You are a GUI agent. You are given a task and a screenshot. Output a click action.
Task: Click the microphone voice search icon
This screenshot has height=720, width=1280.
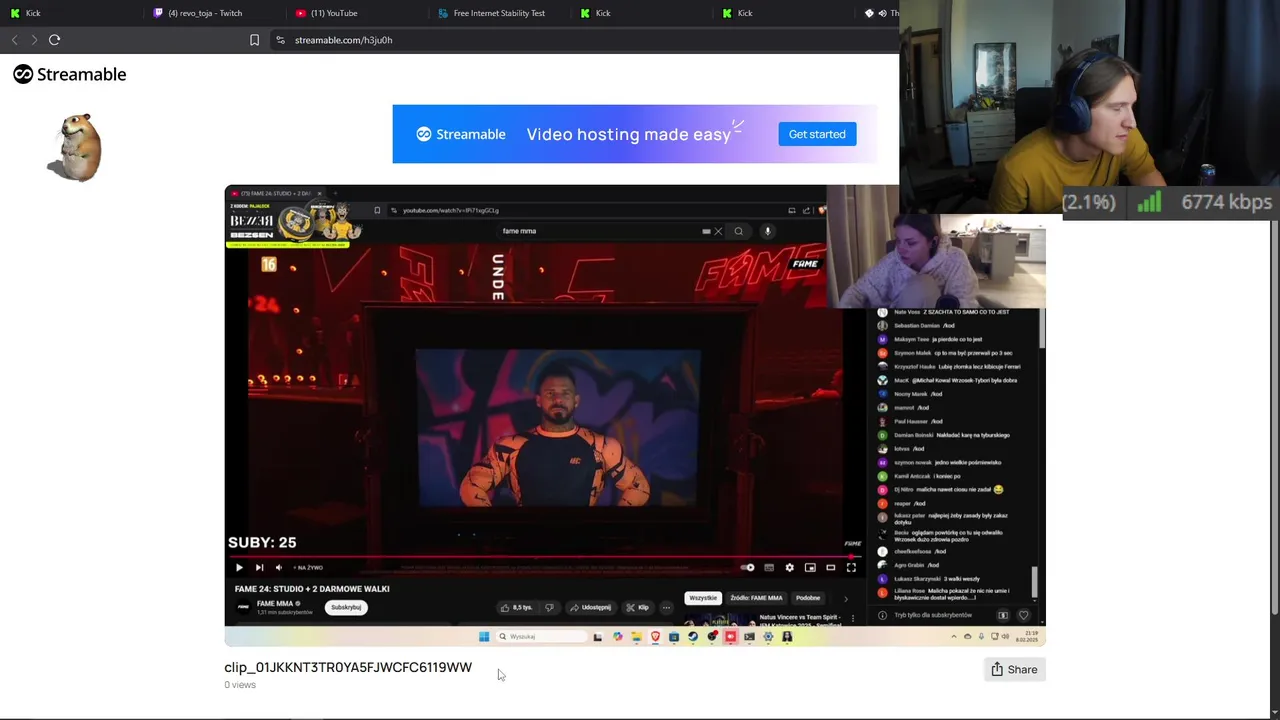pyautogui.click(x=767, y=231)
